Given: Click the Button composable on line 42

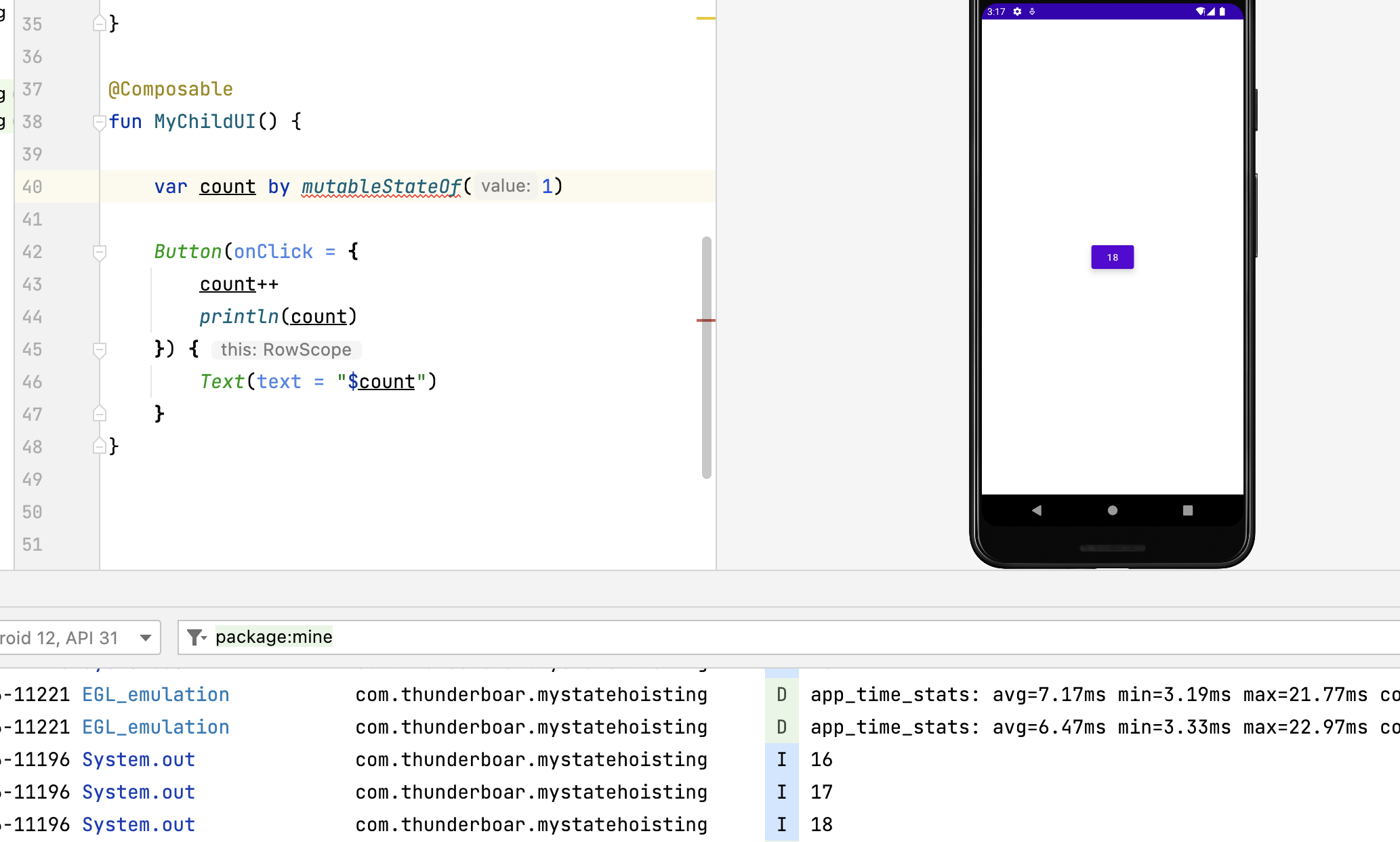Looking at the screenshot, I should [x=188, y=251].
